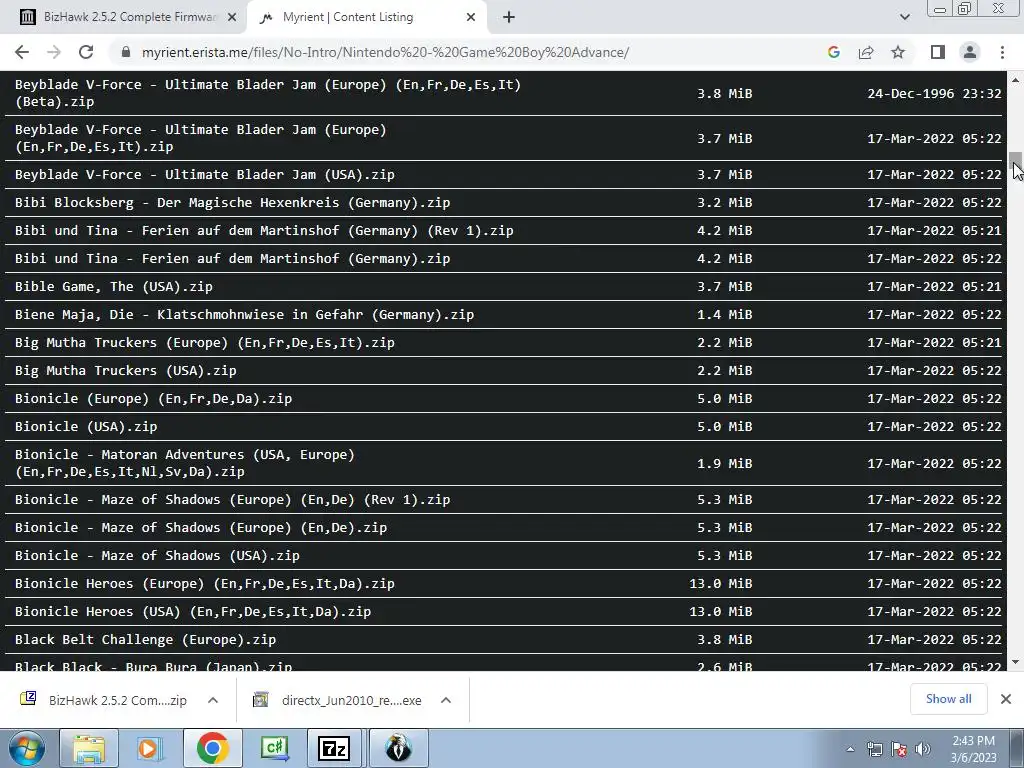The image size is (1024, 768).
Task: Toggle the browser side panel icon
Action: point(938,52)
